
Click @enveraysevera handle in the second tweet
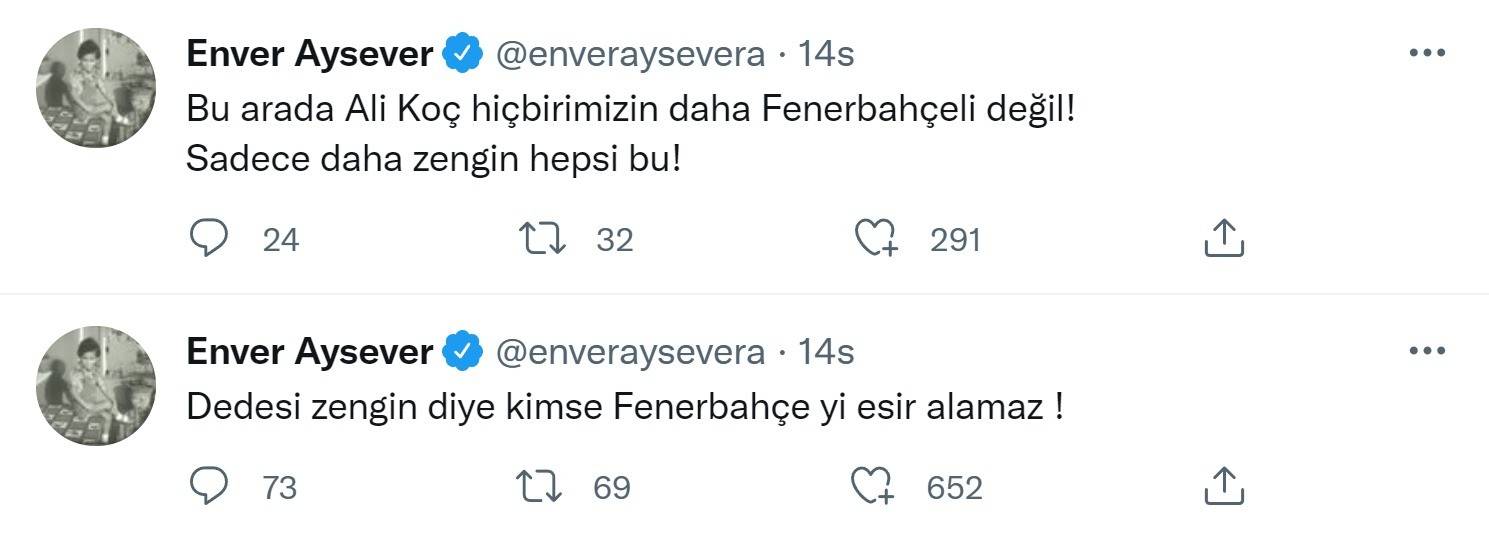[x=630, y=353]
